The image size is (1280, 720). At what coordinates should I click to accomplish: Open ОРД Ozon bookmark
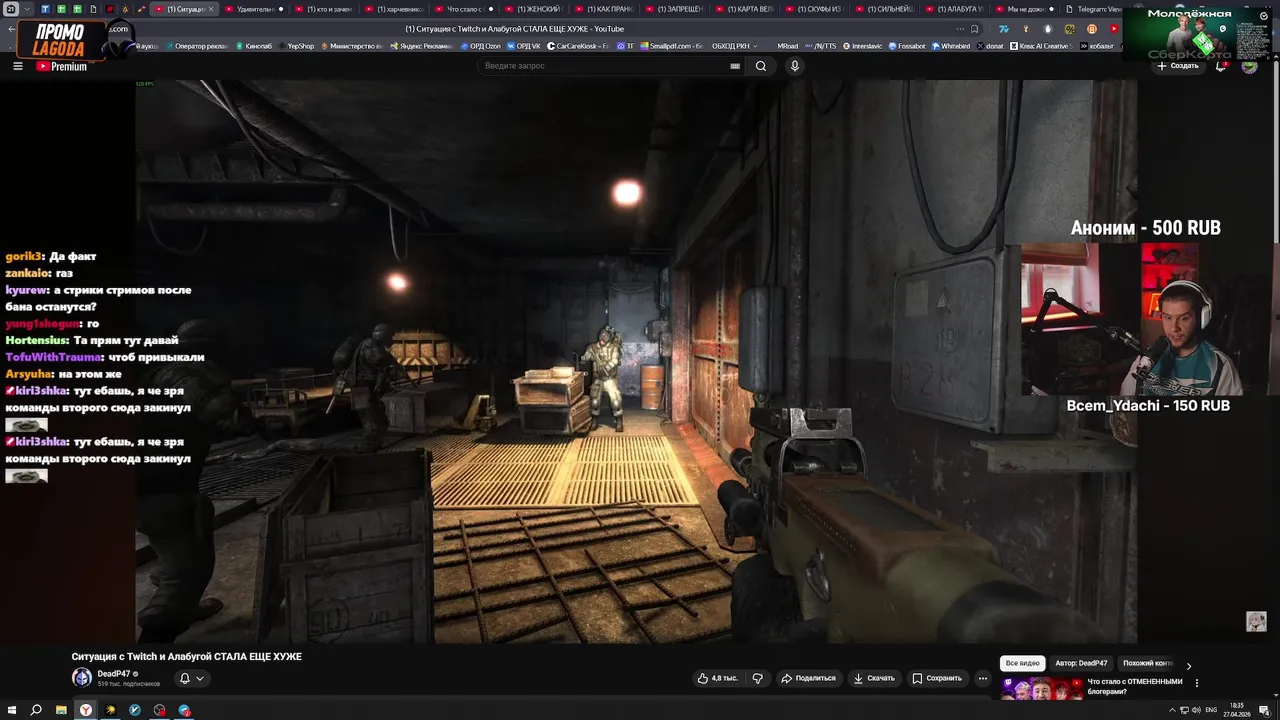coord(483,46)
